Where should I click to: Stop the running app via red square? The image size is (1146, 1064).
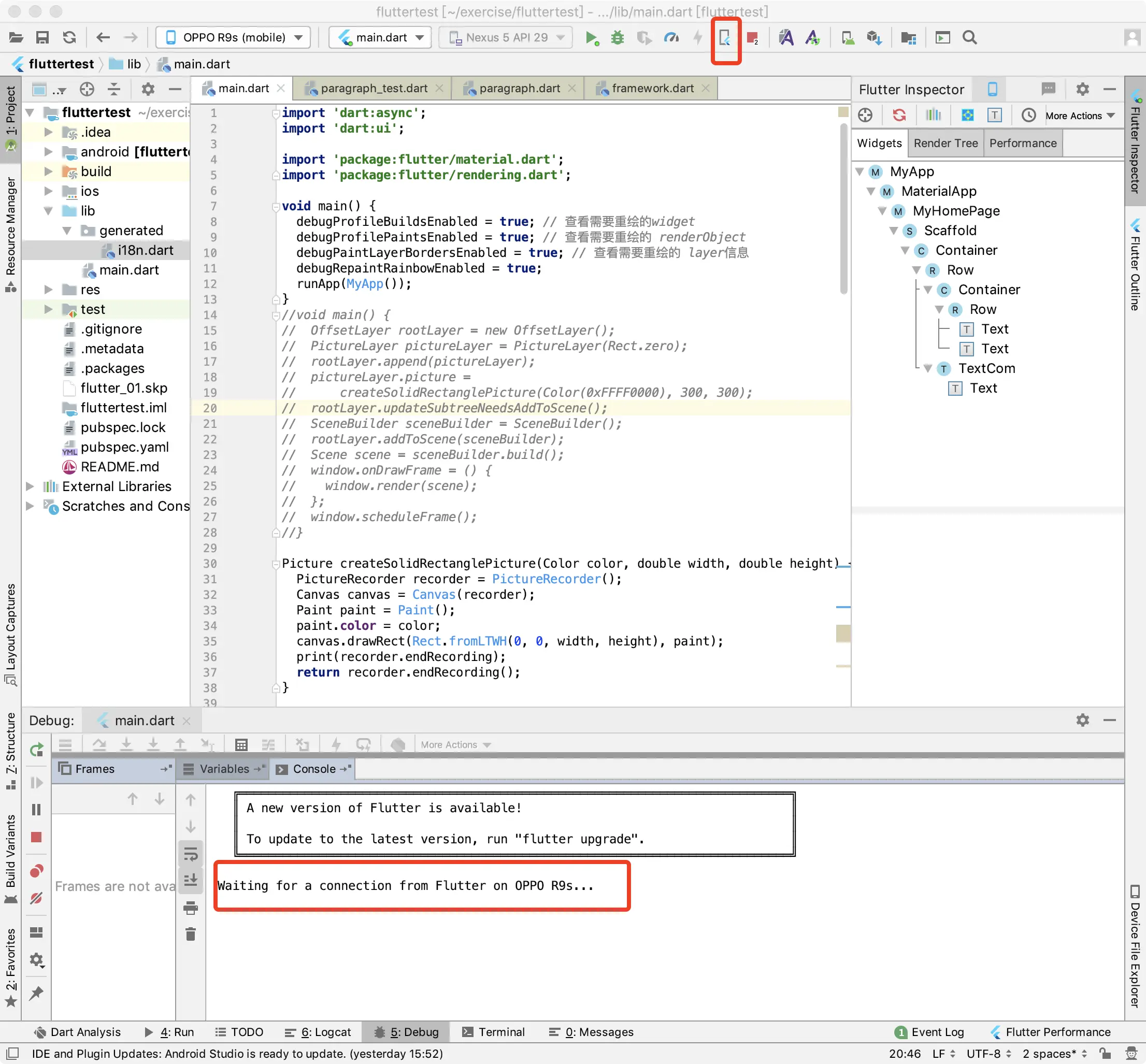[752, 38]
